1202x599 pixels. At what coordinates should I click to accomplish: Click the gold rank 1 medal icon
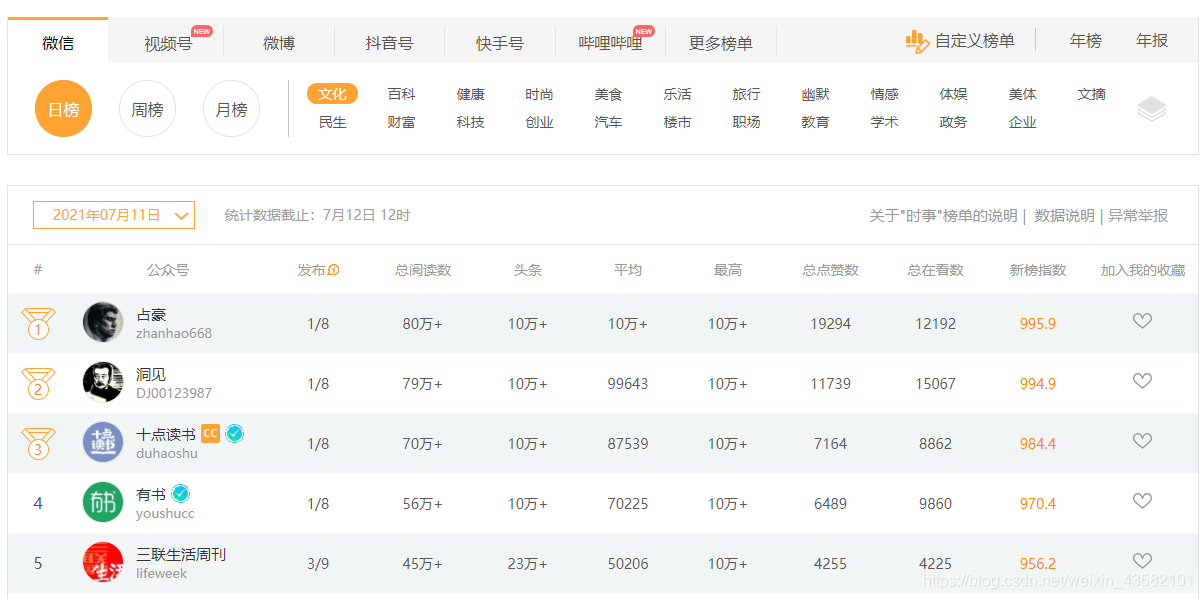(x=38, y=324)
